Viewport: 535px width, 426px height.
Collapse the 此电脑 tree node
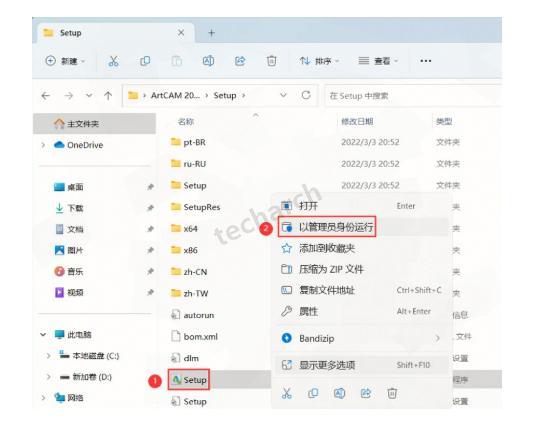click(x=43, y=335)
